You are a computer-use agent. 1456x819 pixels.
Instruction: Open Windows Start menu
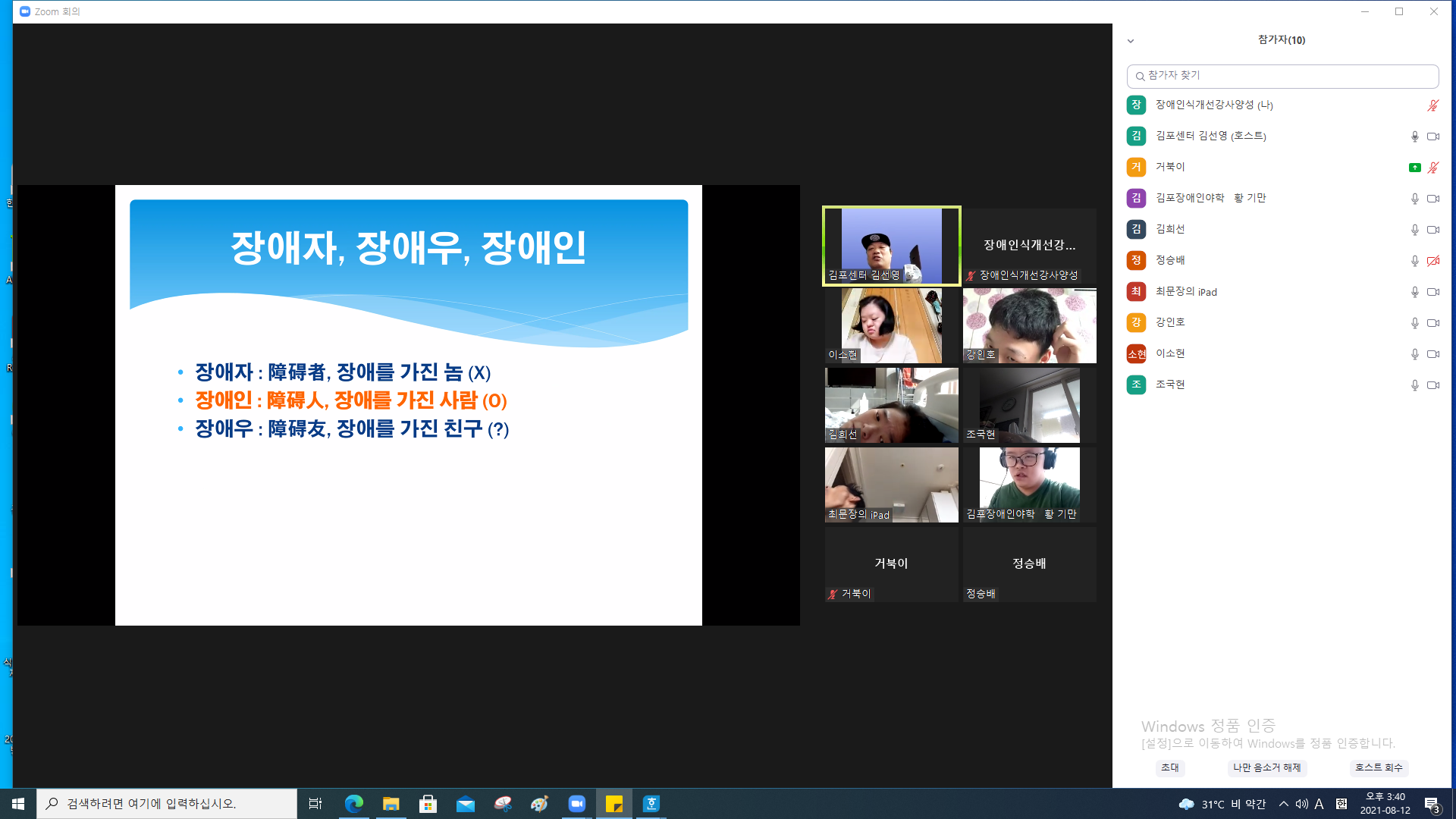point(18,804)
